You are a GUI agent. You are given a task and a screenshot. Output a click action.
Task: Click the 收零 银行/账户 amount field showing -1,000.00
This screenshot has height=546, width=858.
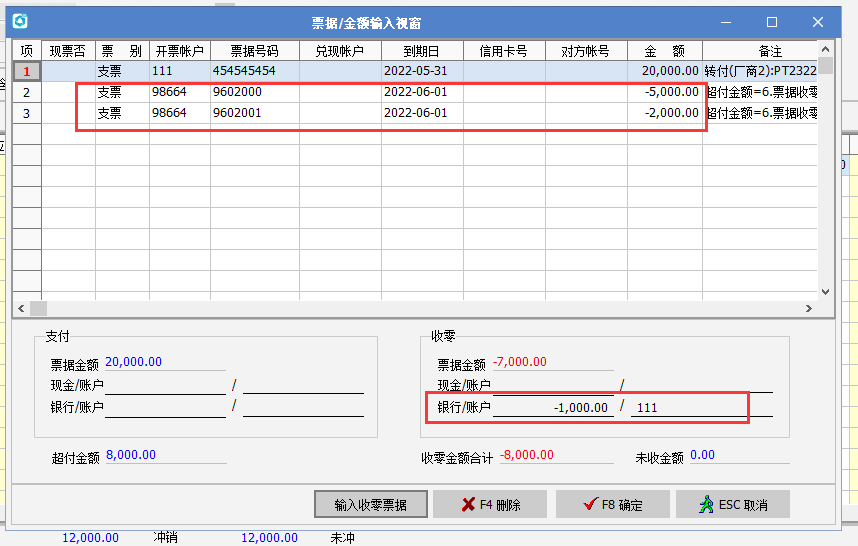554,407
